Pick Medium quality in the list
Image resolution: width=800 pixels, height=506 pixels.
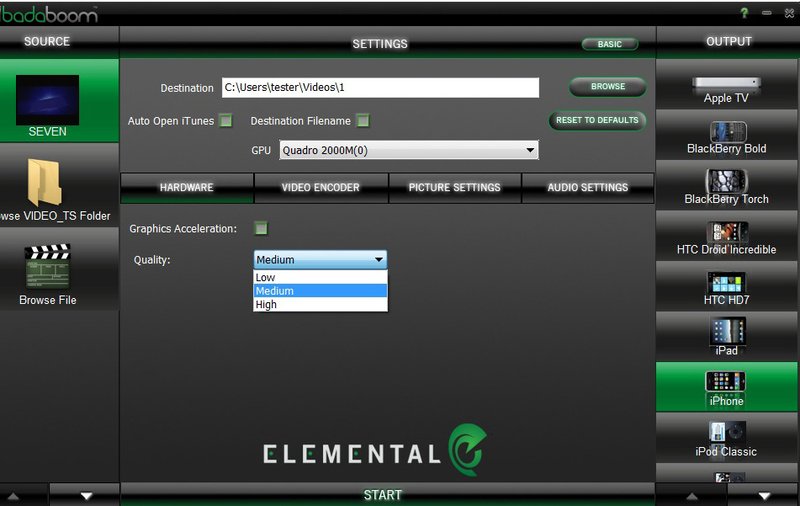tap(320, 291)
